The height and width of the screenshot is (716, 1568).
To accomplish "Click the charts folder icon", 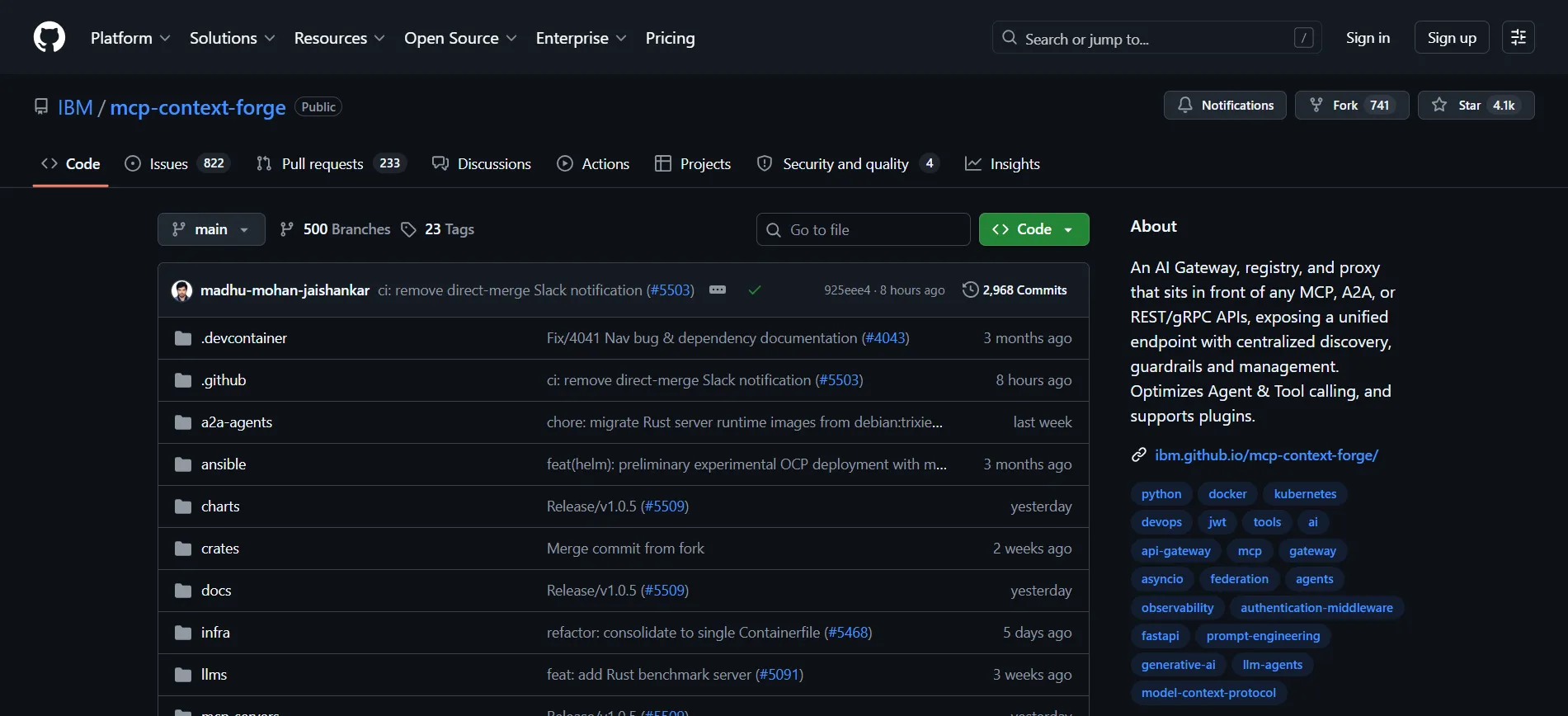I will coord(183,506).
